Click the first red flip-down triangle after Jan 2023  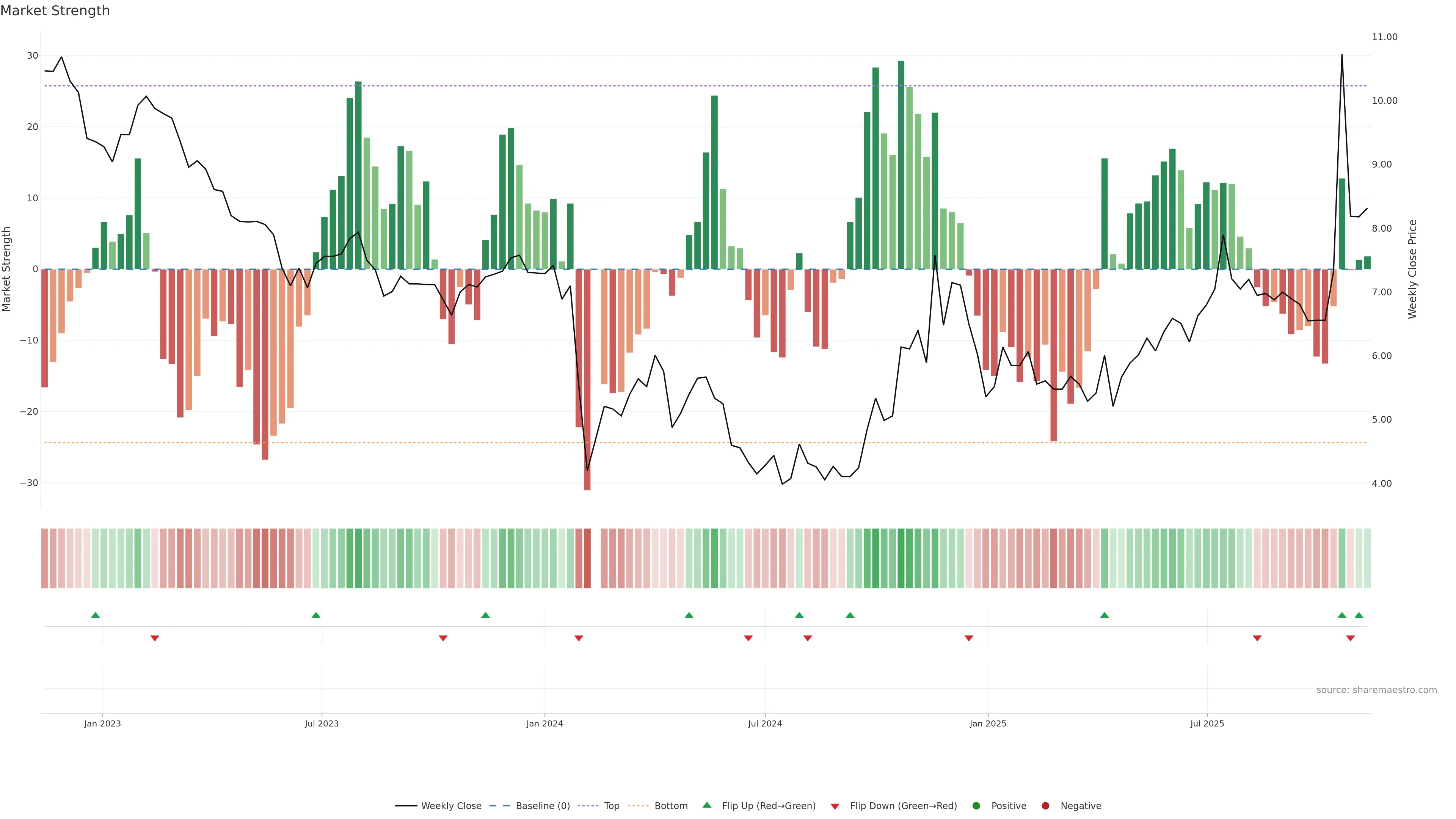pos(155,638)
